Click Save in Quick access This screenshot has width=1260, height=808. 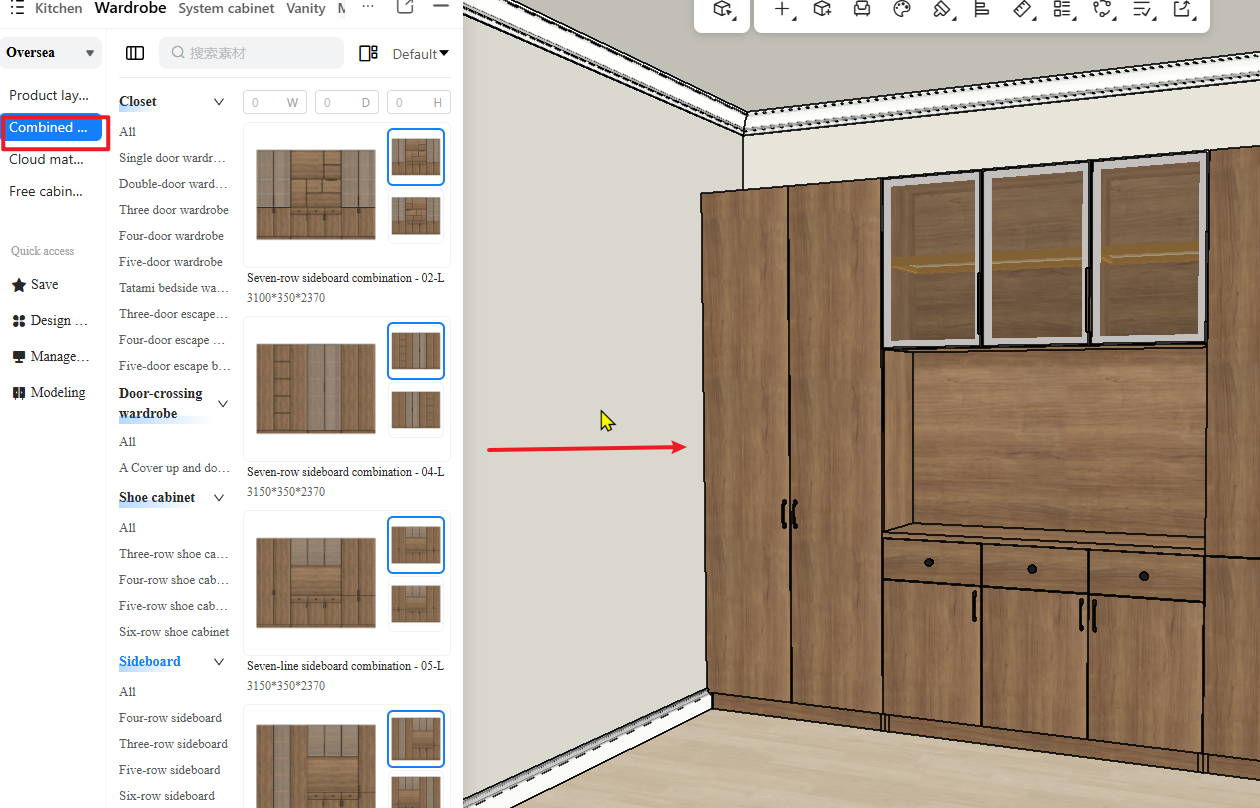44,285
